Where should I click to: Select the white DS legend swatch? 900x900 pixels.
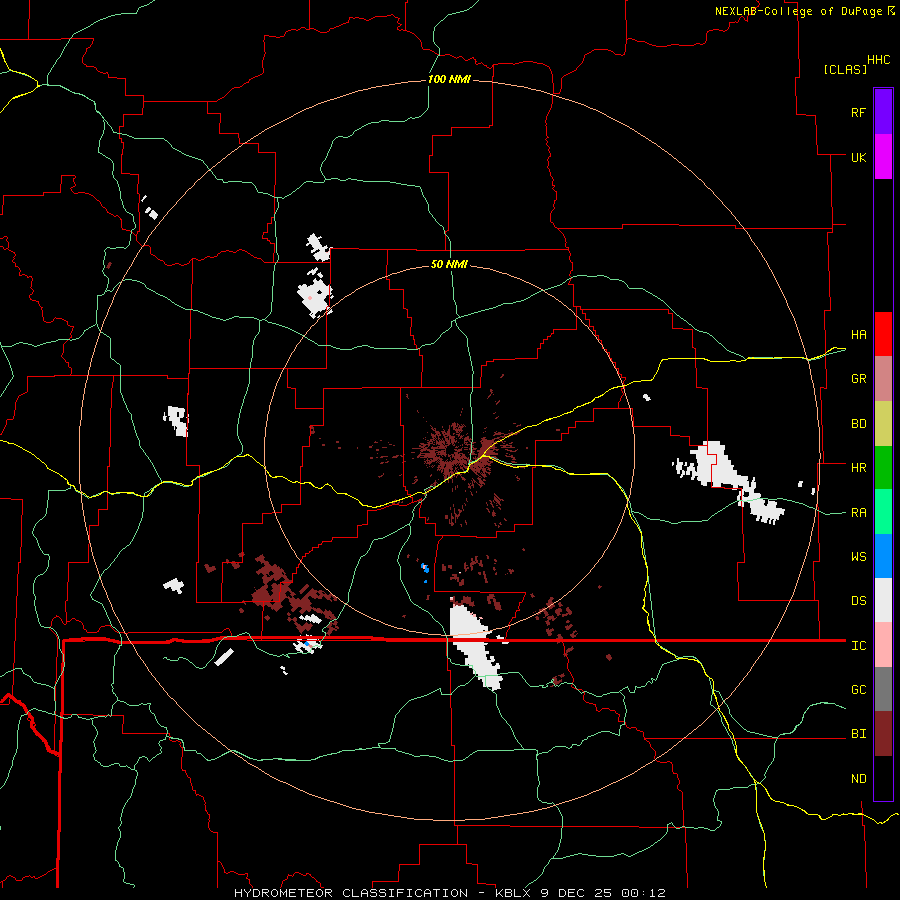pyautogui.click(x=883, y=600)
